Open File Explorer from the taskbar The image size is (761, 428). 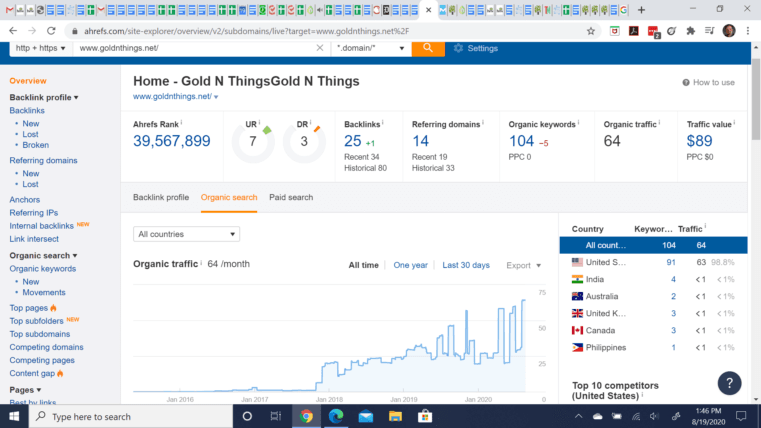395,416
